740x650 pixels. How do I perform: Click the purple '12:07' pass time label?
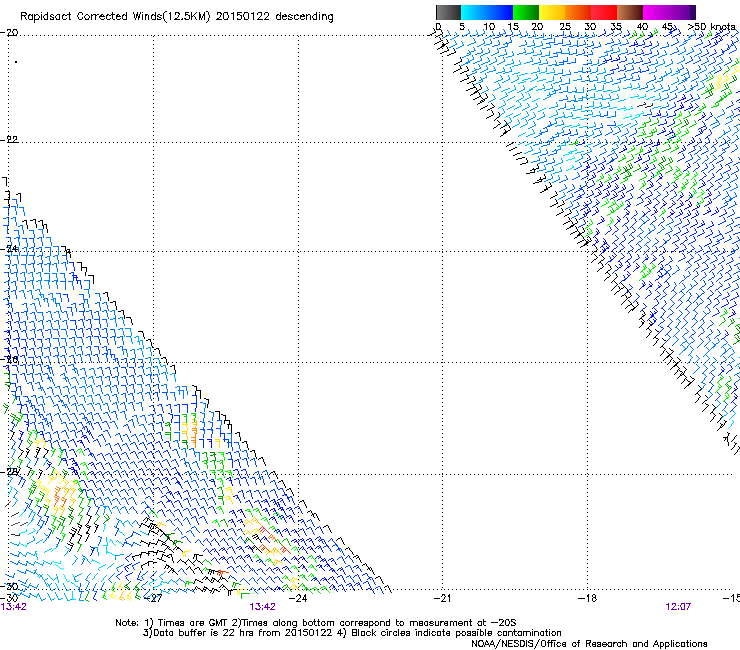click(x=678, y=607)
